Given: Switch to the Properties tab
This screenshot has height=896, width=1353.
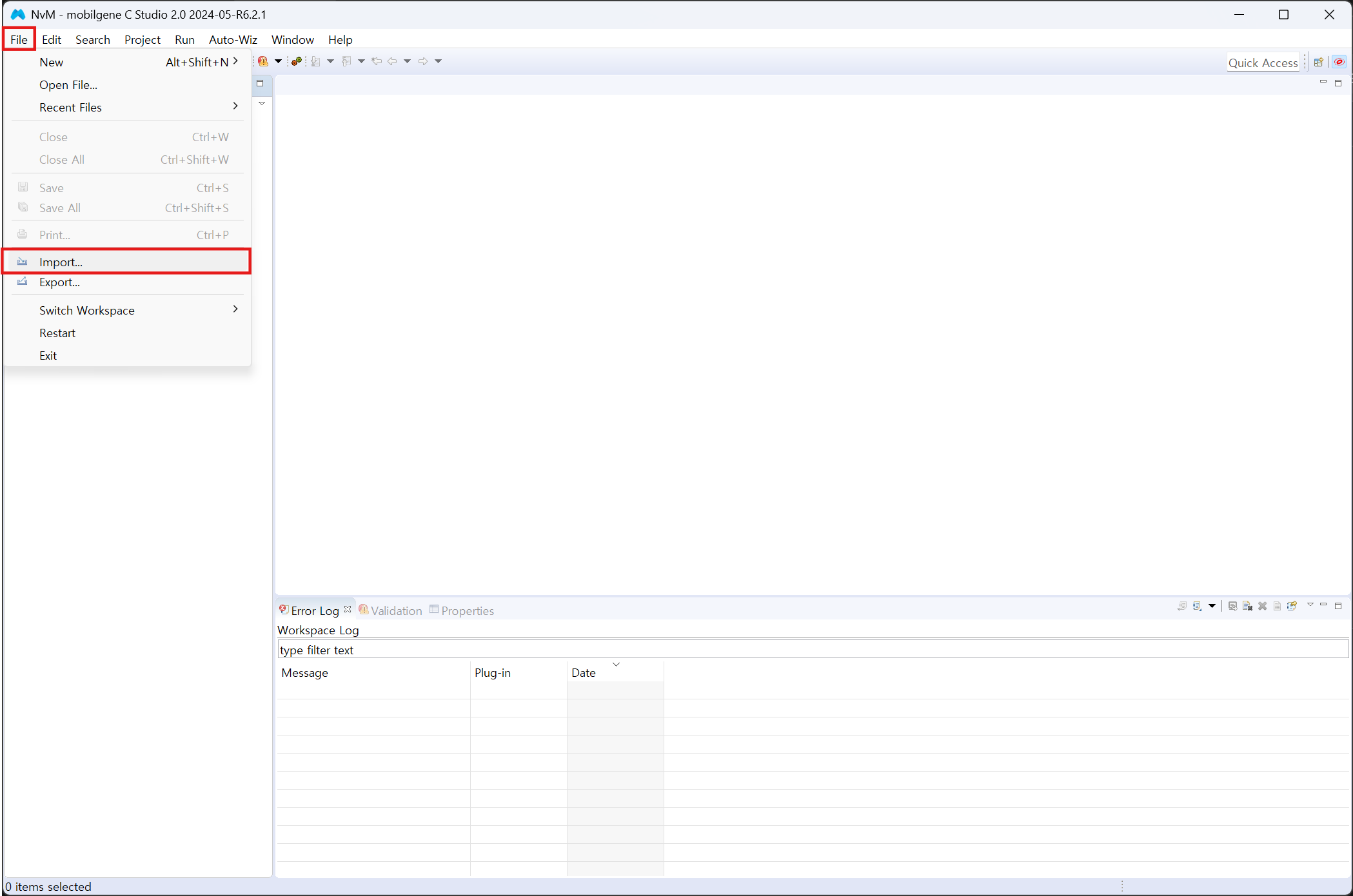Looking at the screenshot, I should [462, 610].
